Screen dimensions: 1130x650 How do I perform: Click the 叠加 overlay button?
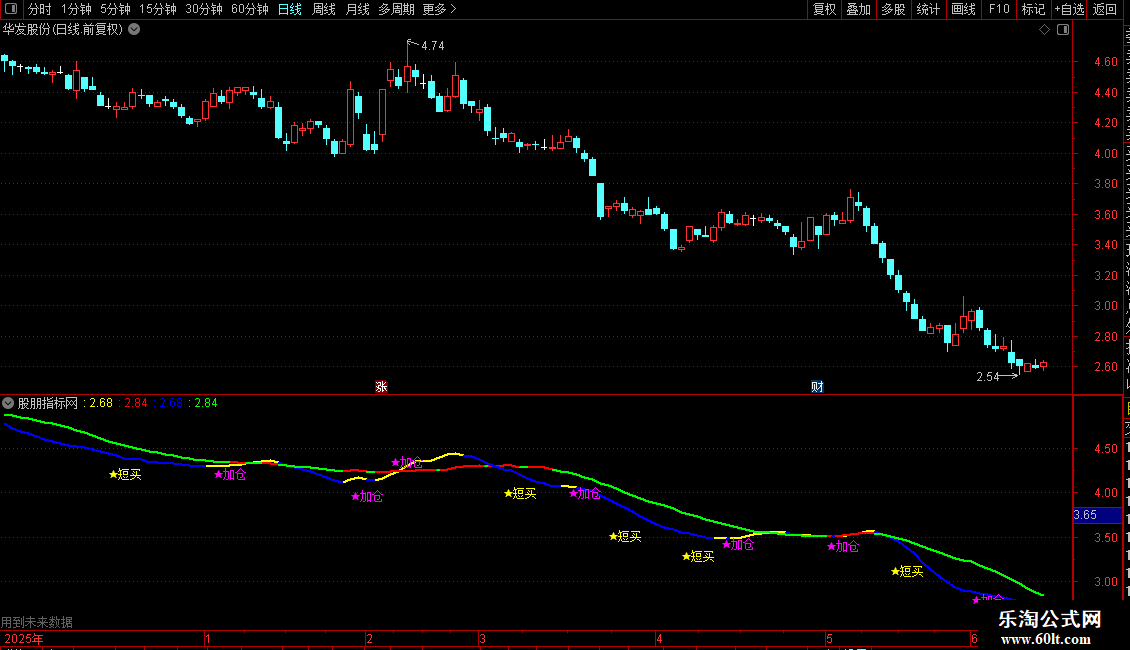(858, 9)
